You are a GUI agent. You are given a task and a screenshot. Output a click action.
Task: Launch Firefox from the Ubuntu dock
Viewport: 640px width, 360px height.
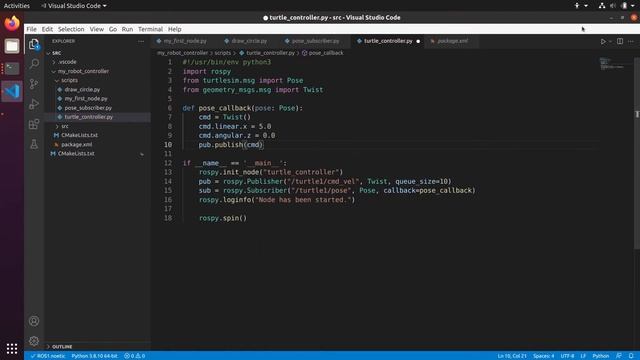pyautogui.click(x=12, y=23)
